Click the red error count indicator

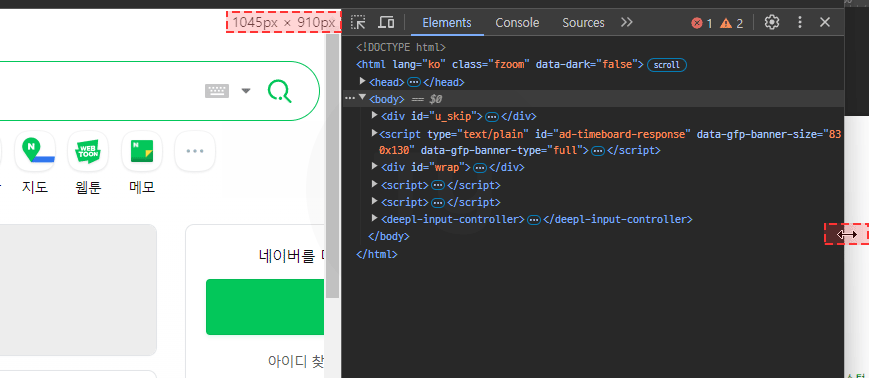702,23
